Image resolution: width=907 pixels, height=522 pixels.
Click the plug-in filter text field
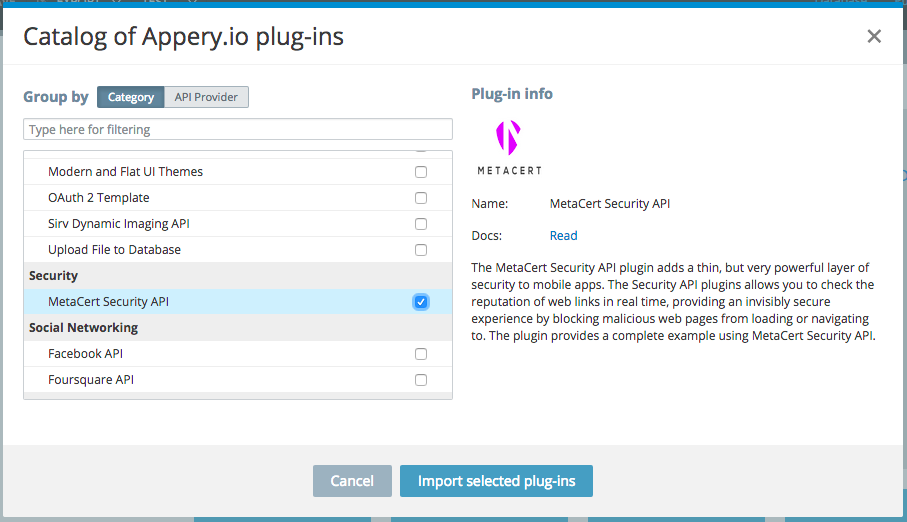pos(237,130)
